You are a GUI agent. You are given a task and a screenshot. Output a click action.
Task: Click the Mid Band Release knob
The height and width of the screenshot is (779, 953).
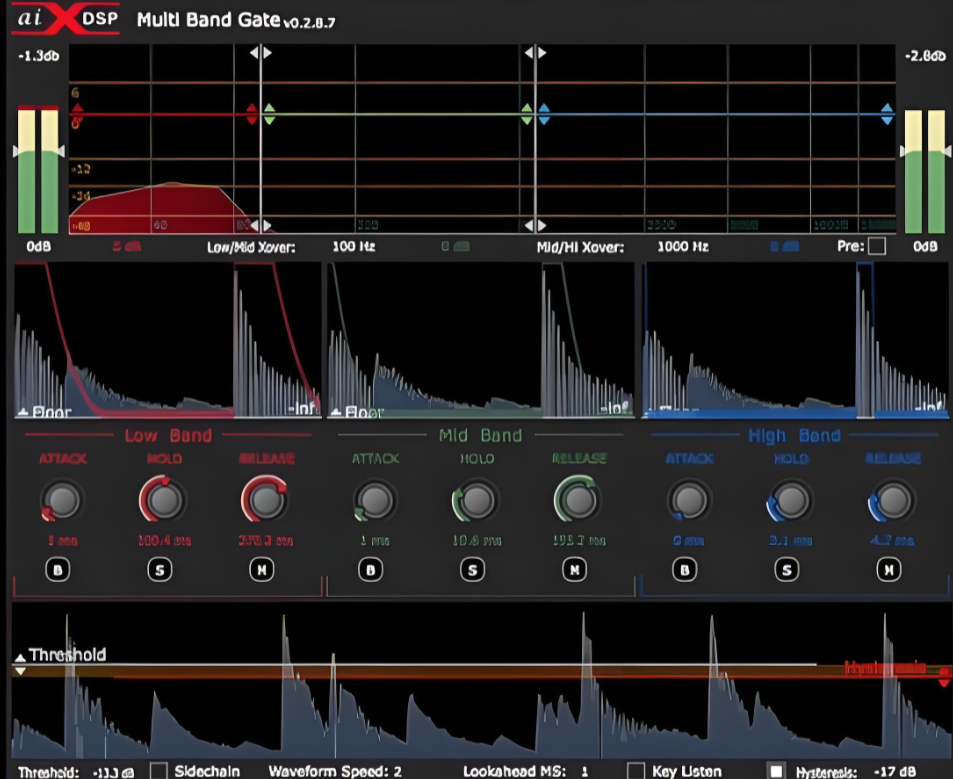577,501
